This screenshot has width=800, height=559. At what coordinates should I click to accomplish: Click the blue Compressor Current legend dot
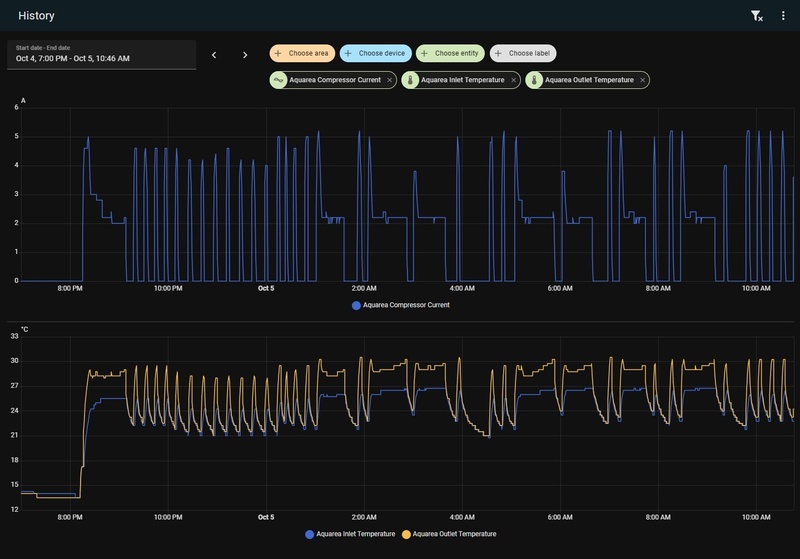(356, 306)
